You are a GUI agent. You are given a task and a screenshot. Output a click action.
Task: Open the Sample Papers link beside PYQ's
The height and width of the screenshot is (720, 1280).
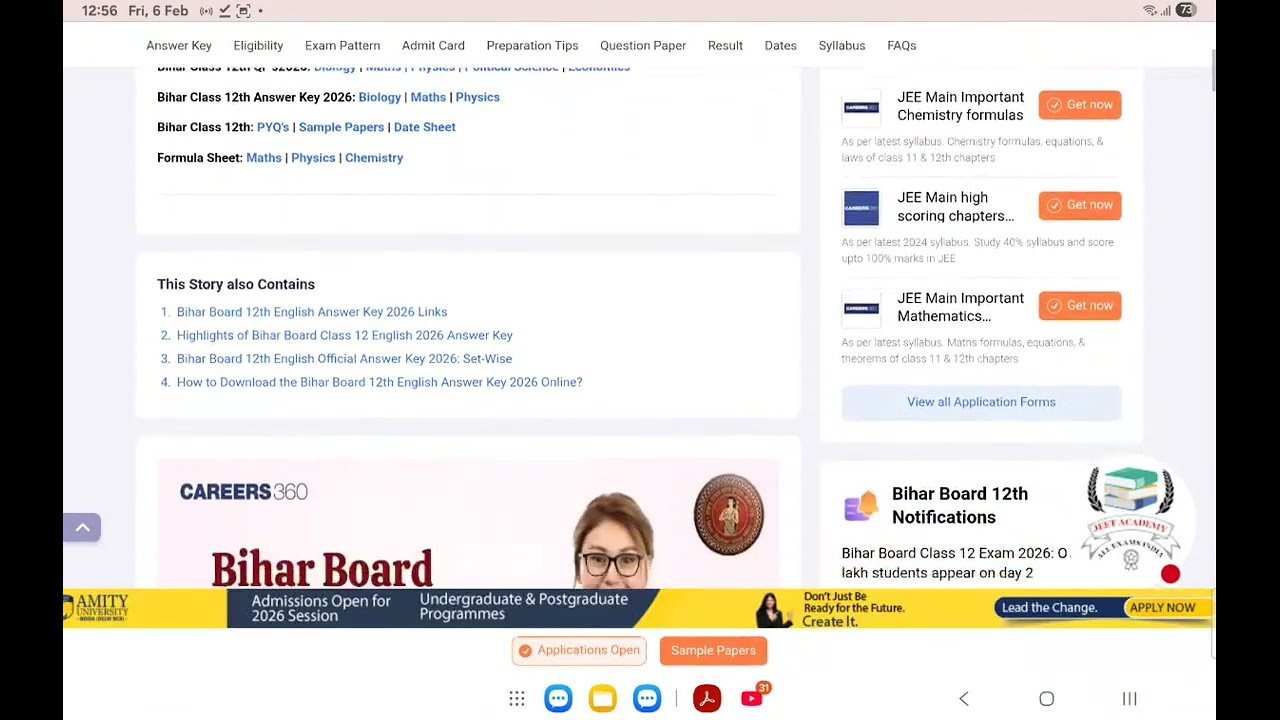(341, 127)
